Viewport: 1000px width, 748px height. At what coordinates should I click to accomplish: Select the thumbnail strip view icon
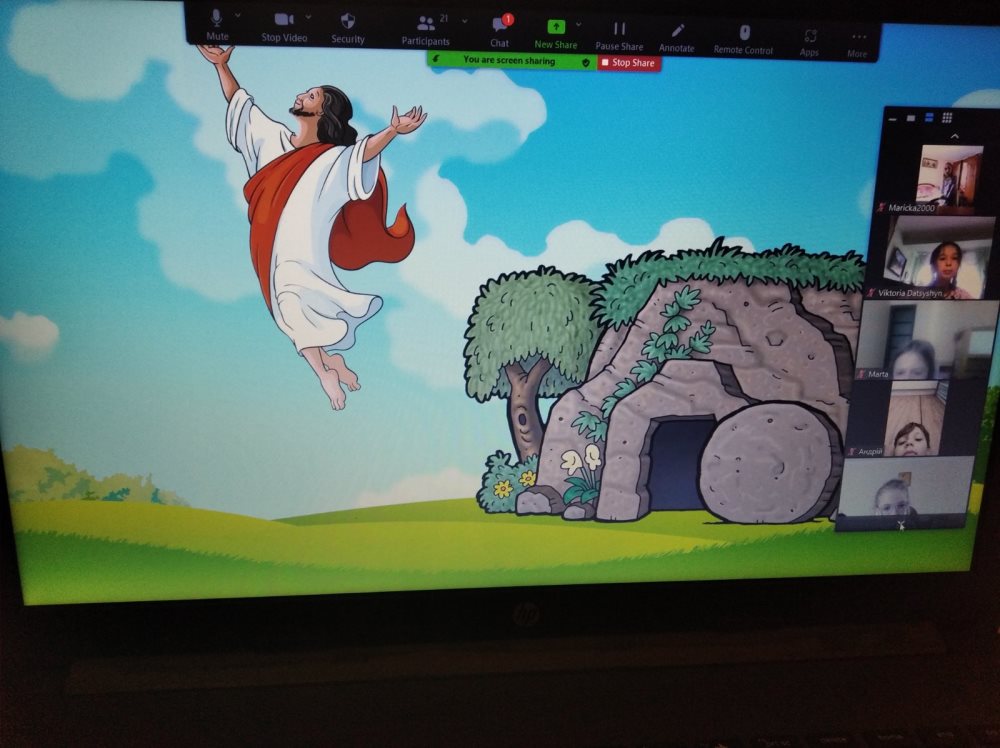(929, 117)
